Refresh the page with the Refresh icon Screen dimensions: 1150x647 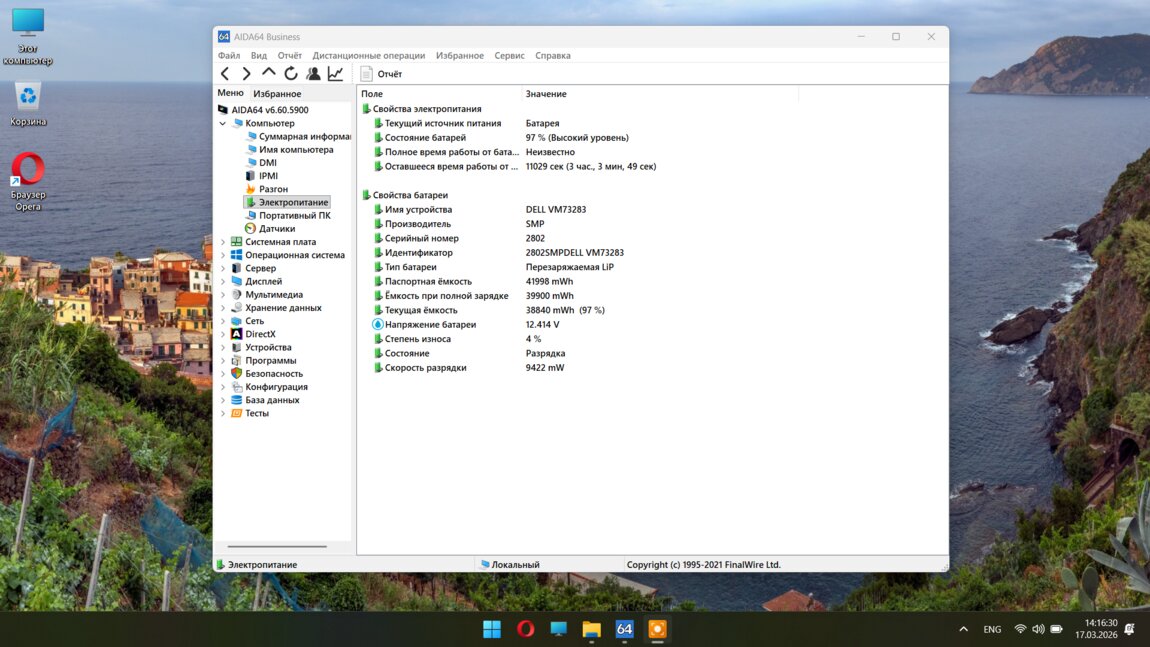291,74
